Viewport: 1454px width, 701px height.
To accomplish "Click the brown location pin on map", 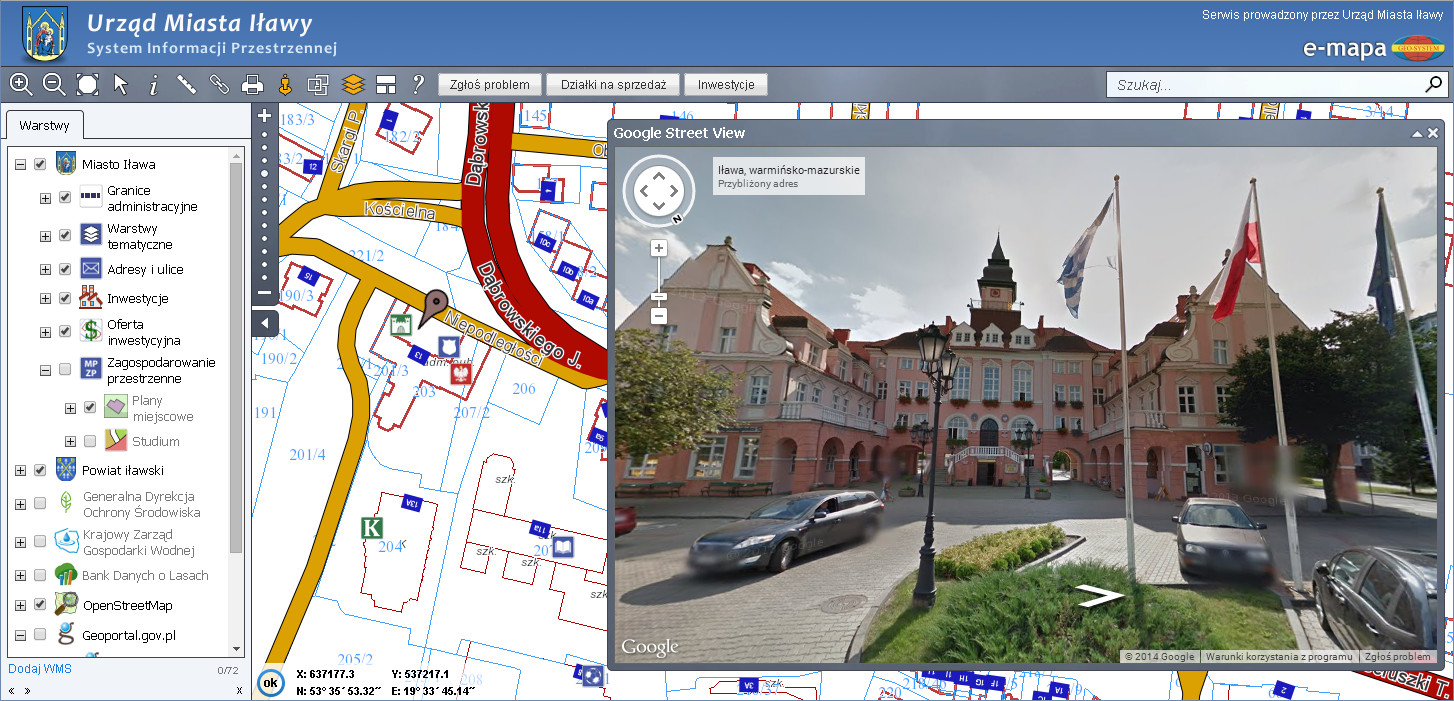I will click(434, 307).
